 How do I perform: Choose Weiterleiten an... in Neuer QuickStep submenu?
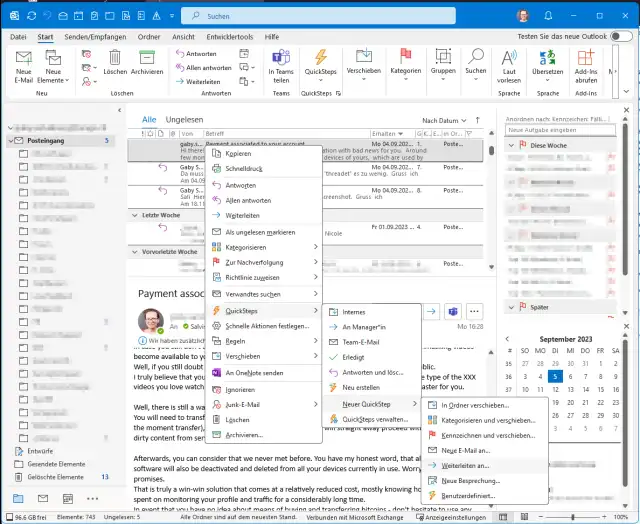point(484,466)
